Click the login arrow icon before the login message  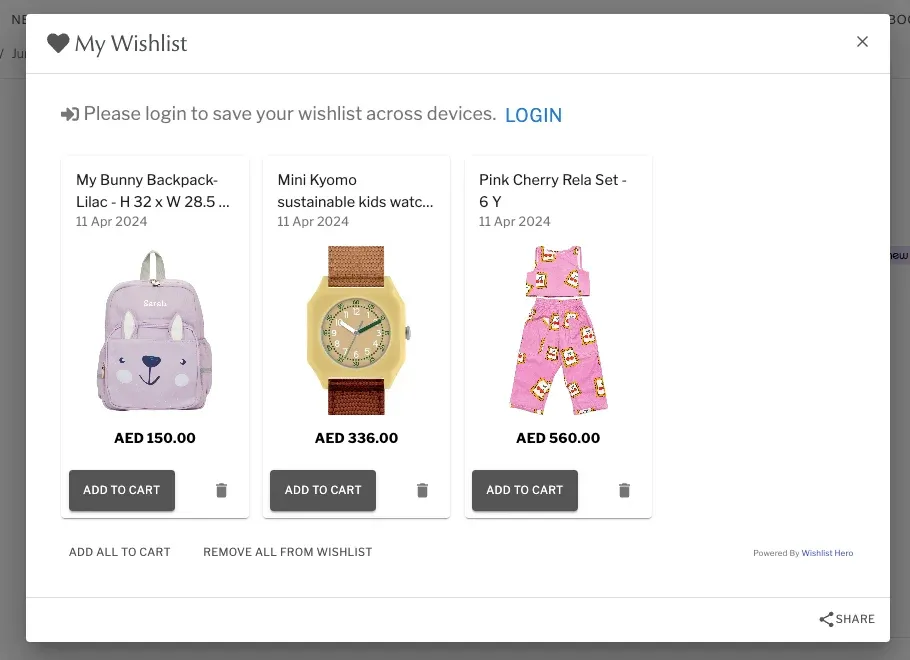pyautogui.click(x=68, y=113)
